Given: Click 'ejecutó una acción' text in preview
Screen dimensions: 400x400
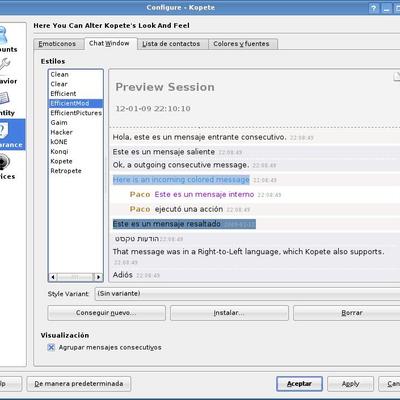Looking at the screenshot, I should point(189,209).
